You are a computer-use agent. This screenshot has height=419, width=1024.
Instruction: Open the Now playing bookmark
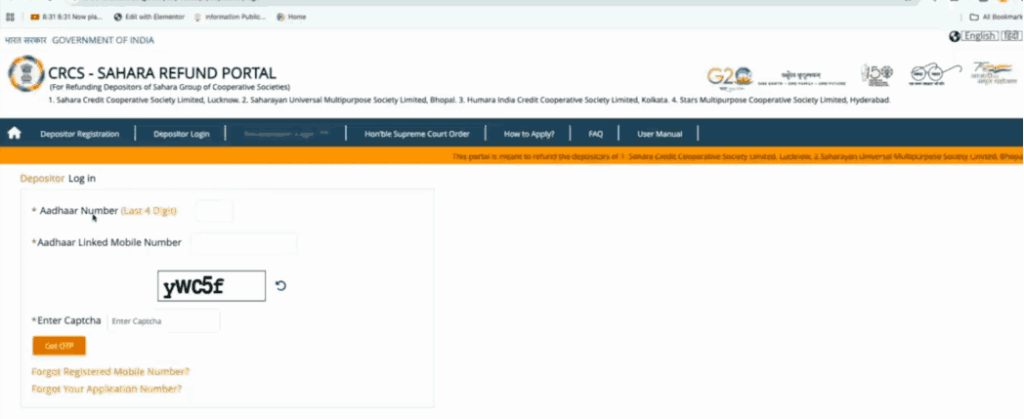click(x=67, y=17)
